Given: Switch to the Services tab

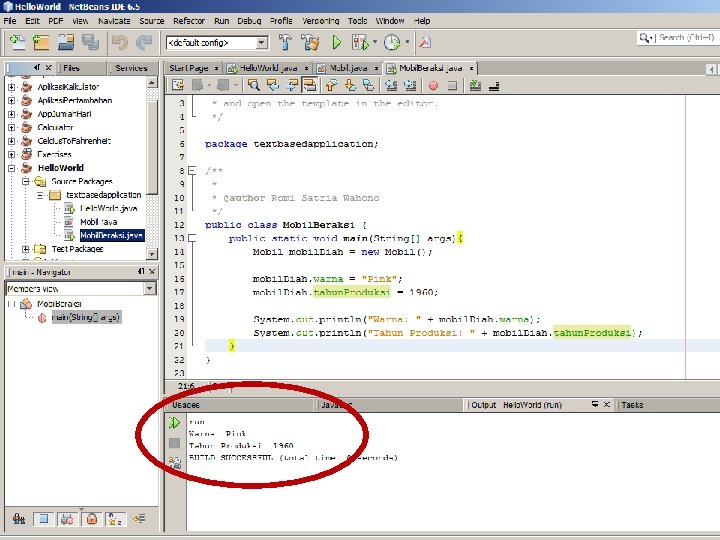Looking at the screenshot, I should click(130, 68).
